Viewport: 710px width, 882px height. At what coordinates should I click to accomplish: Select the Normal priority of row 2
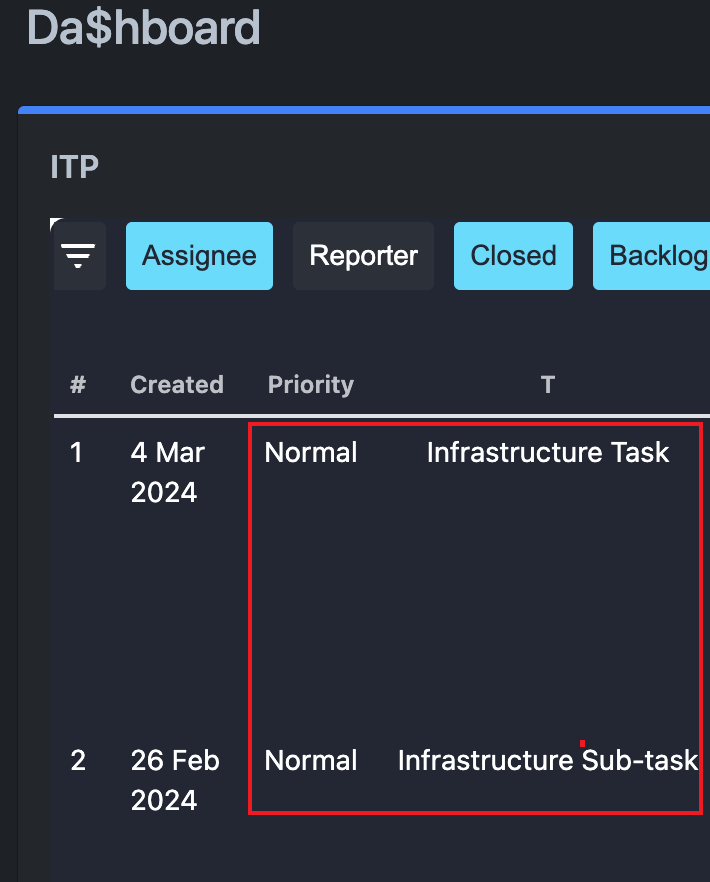pyautogui.click(x=310, y=761)
